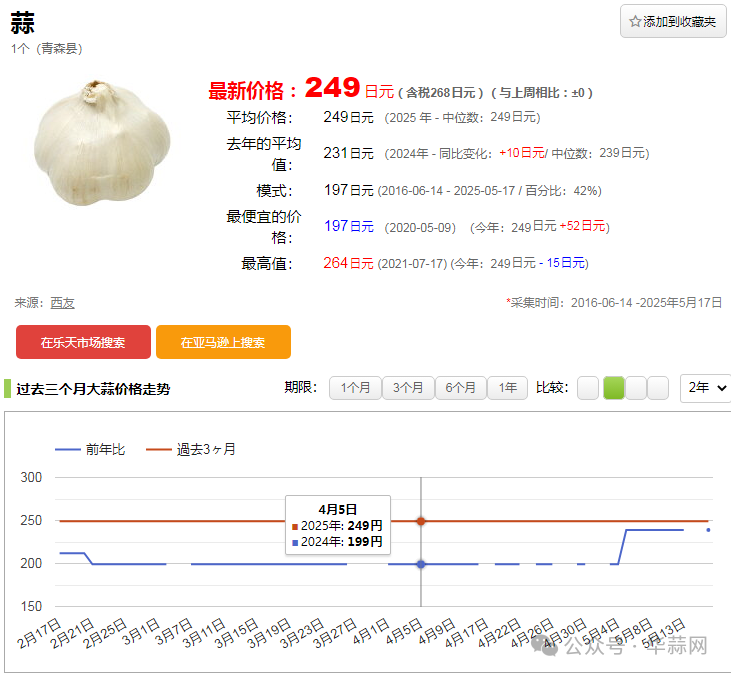731x675 pixels.
Task: Click the highest price 264日元 in red
Action: [x=349, y=263]
